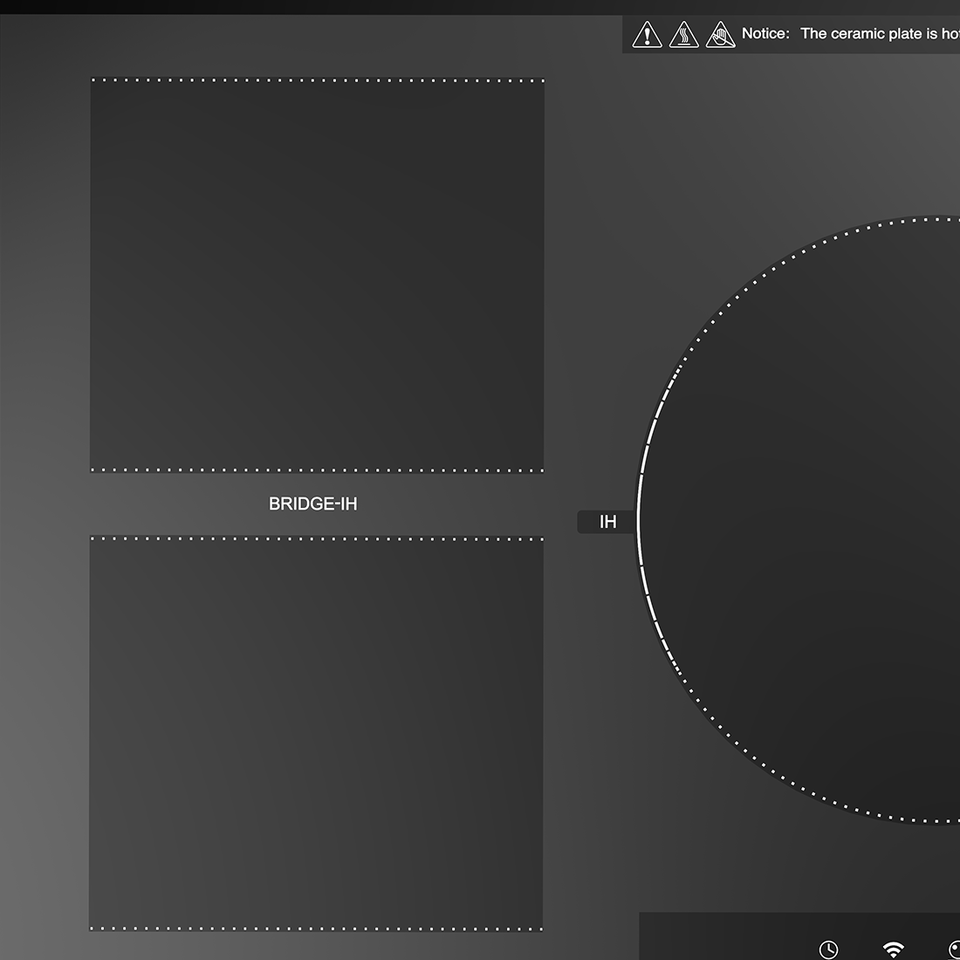Click the dotted outline at the round zone's bottom
This screenshot has height=960, width=960.
point(930,821)
